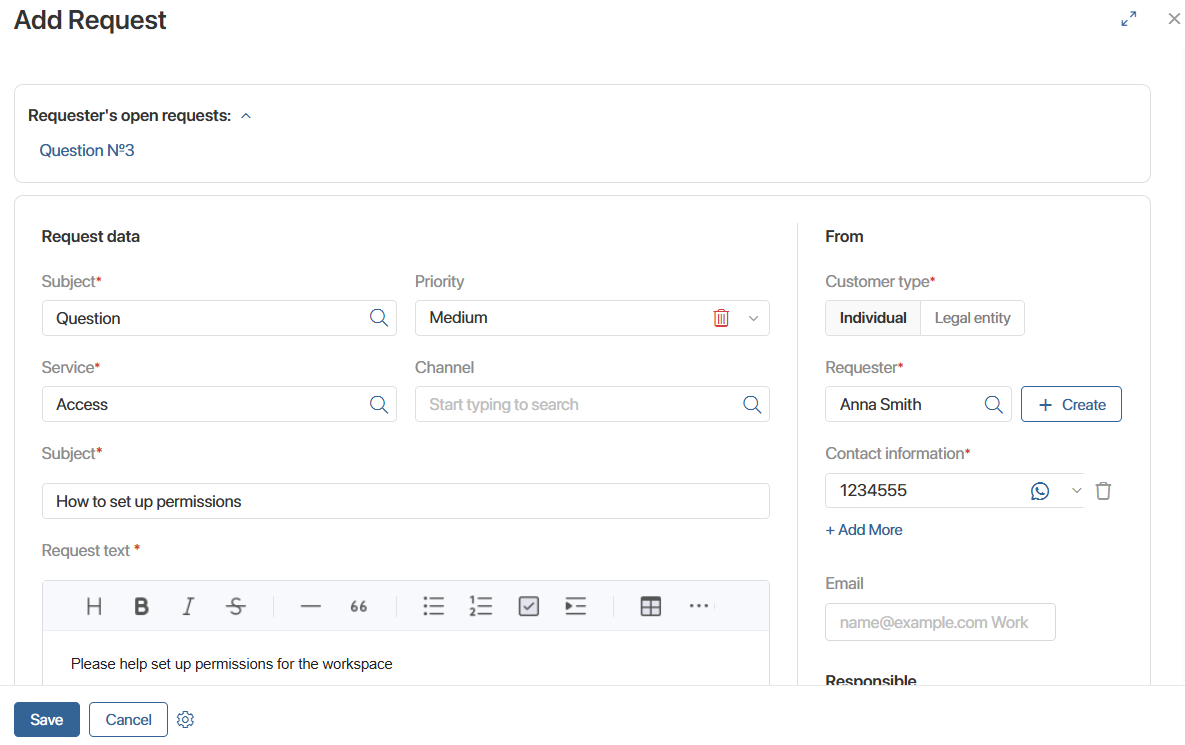Click Create to add new requester
Viewport: 1185px width, 745px height.
point(1071,405)
